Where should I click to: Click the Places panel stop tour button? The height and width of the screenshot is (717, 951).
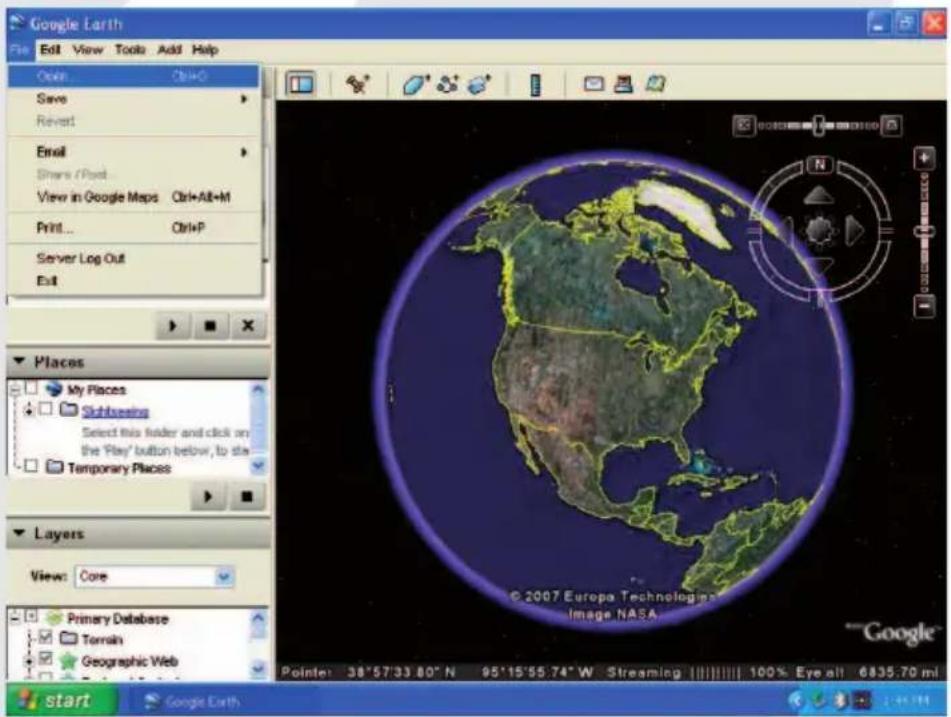pyautogui.click(x=246, y=496)
